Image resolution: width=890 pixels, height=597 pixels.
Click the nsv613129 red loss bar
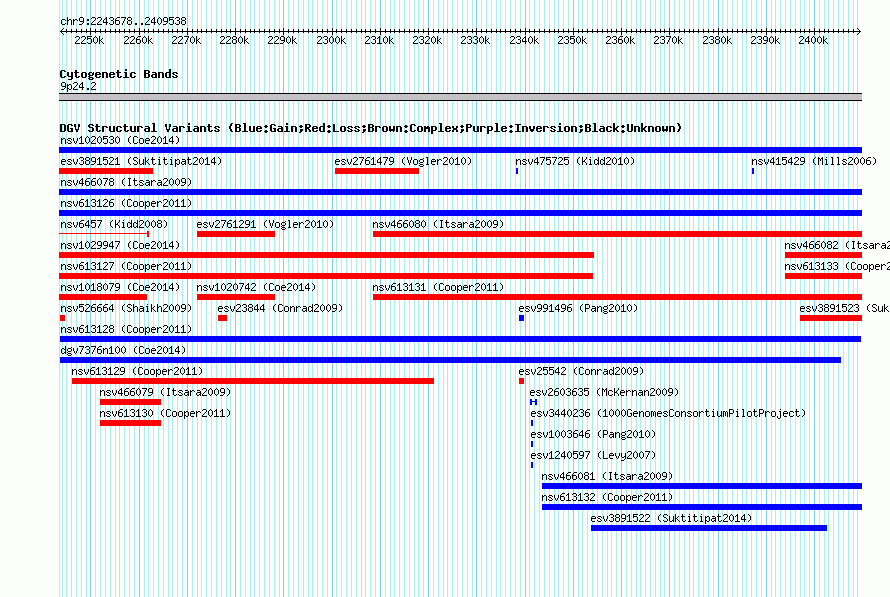point(253,381)
